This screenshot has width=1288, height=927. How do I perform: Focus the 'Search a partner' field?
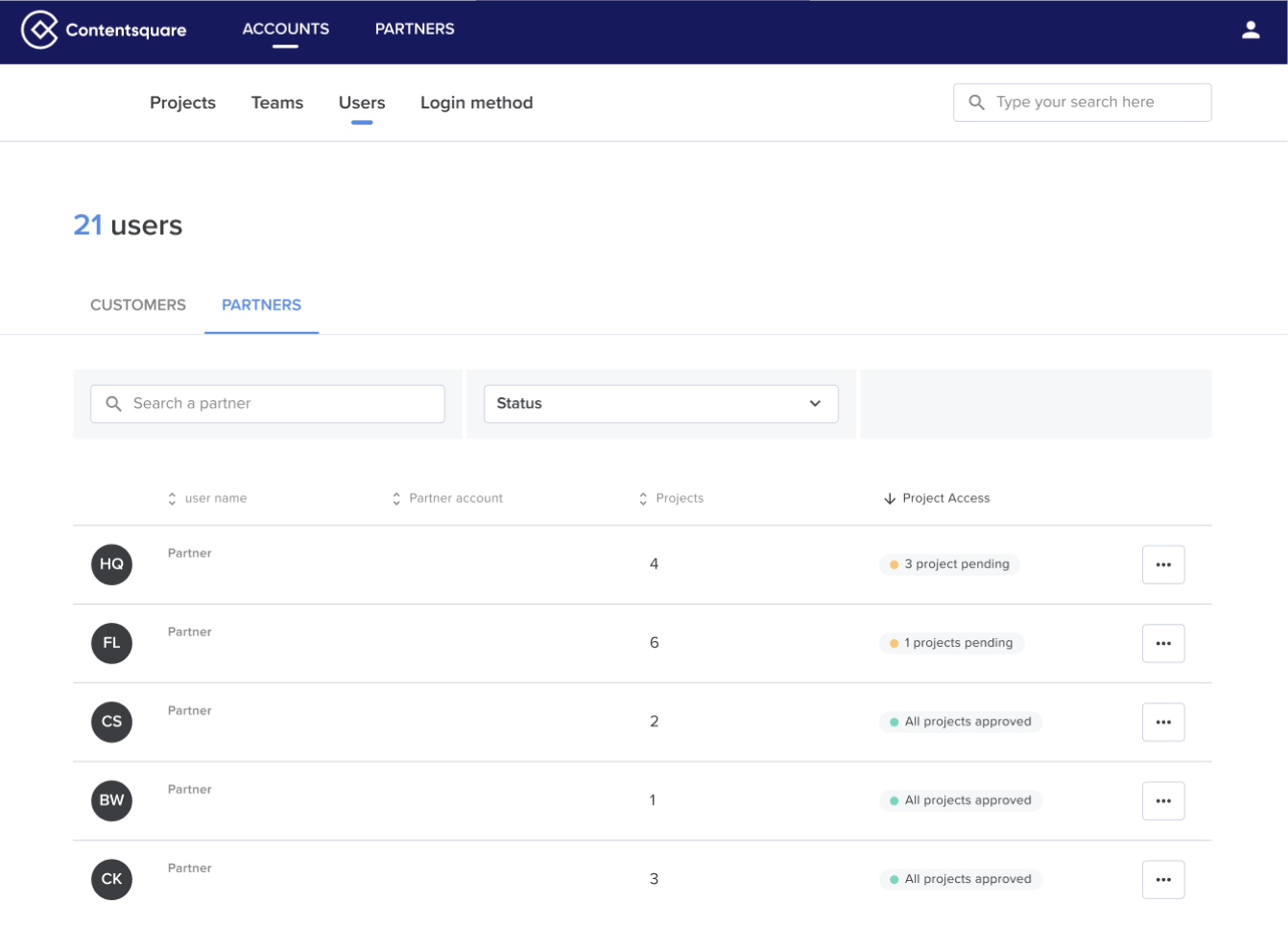coord(267,404)
